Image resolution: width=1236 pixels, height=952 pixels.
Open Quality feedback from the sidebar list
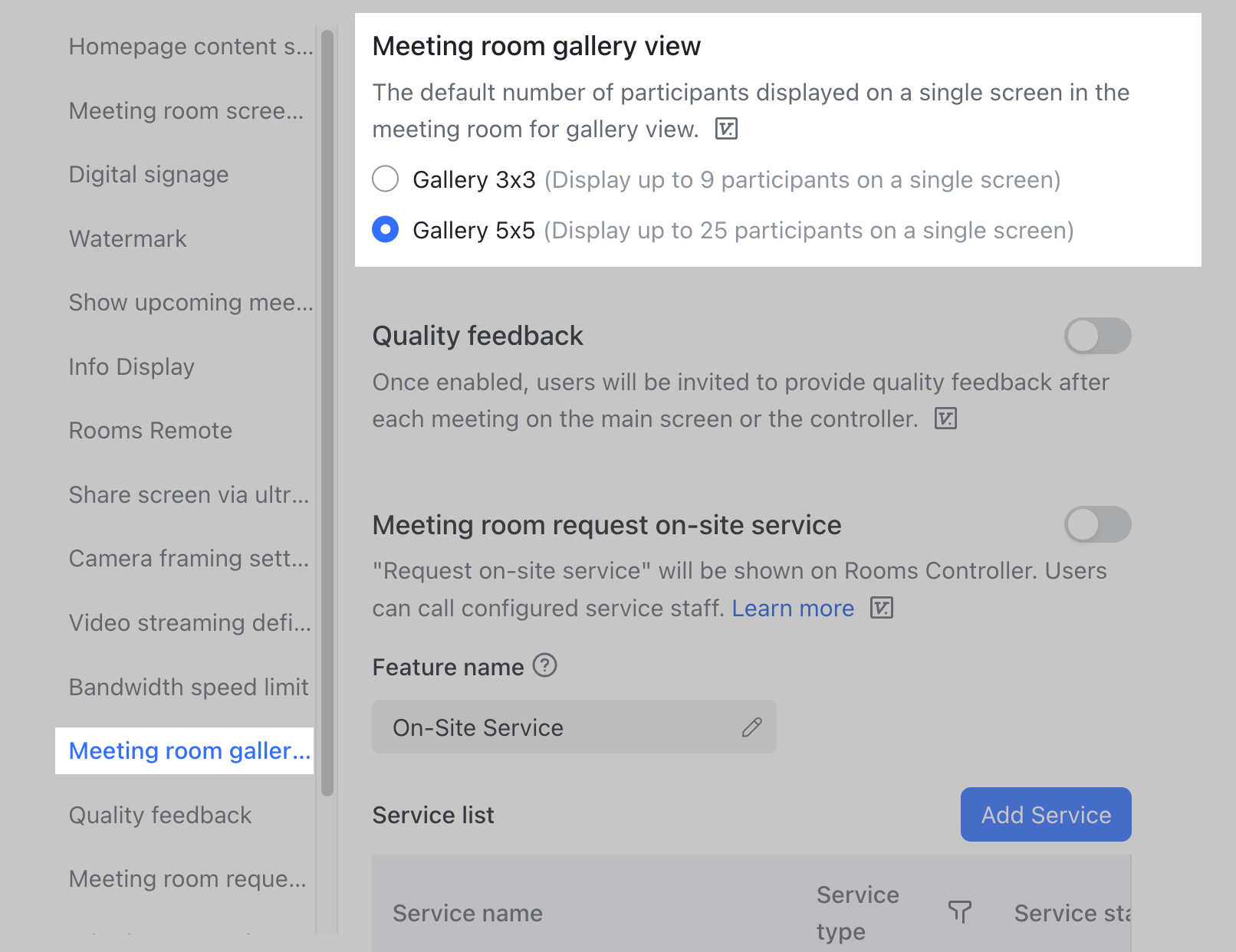pyautogui.click(x=160, y=815)
